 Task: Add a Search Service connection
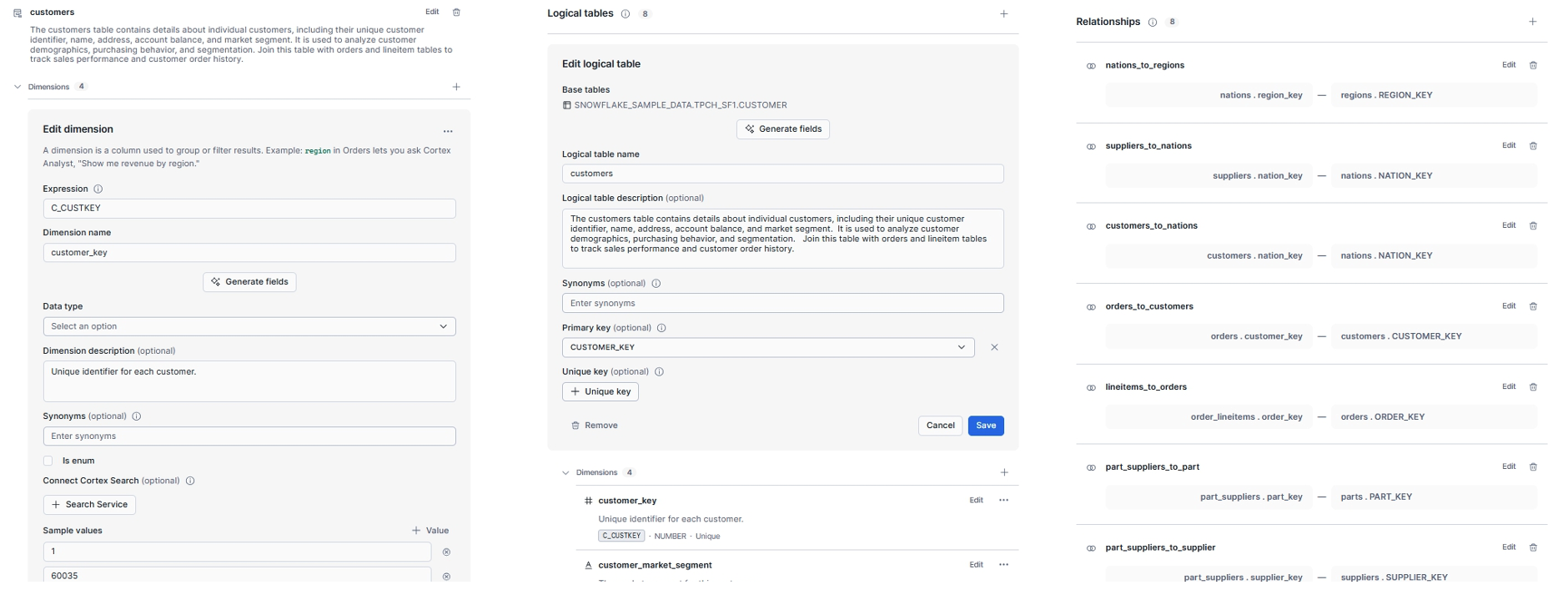tap(89, 505)
